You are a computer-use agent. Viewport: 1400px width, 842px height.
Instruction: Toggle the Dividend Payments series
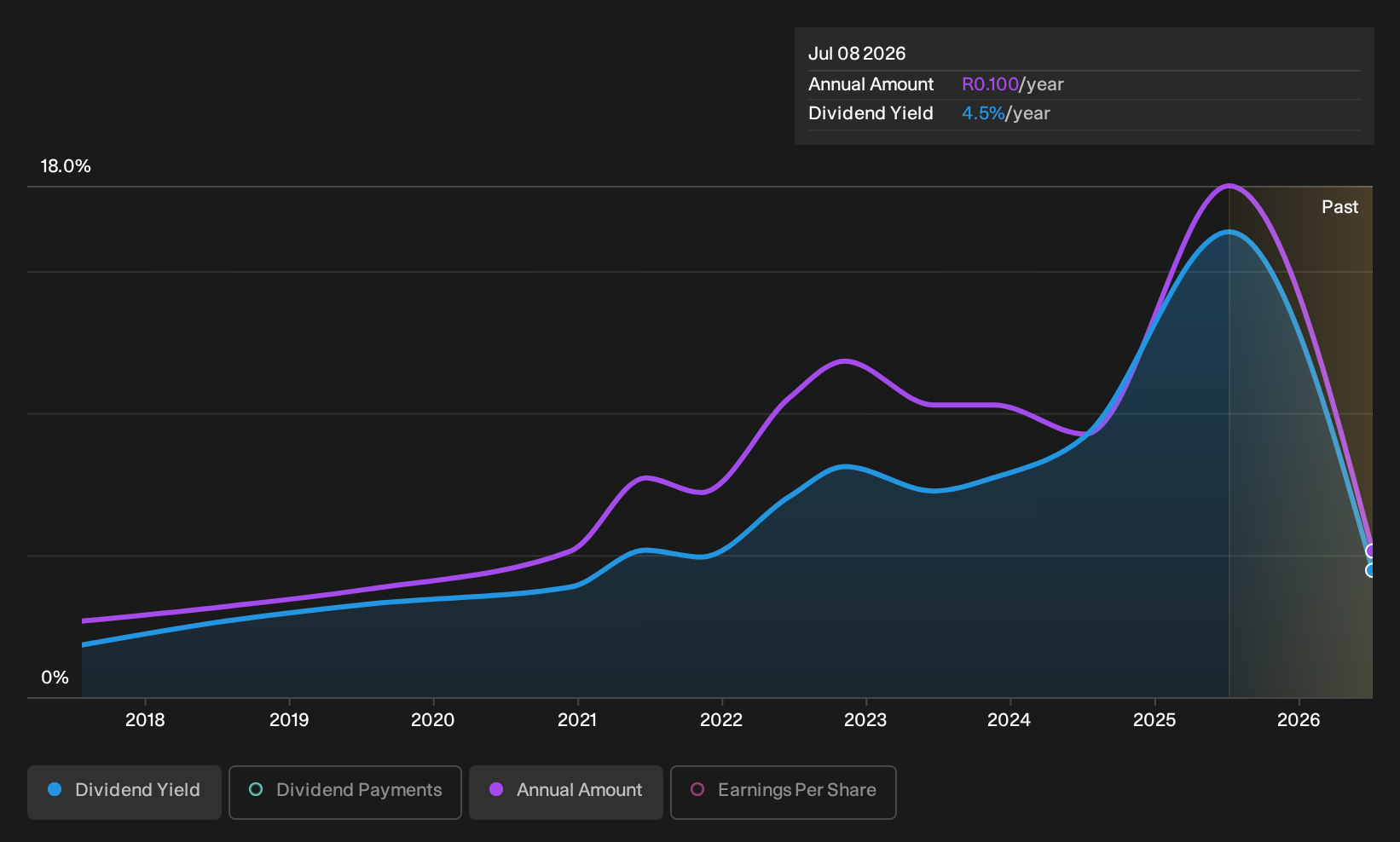345,793
